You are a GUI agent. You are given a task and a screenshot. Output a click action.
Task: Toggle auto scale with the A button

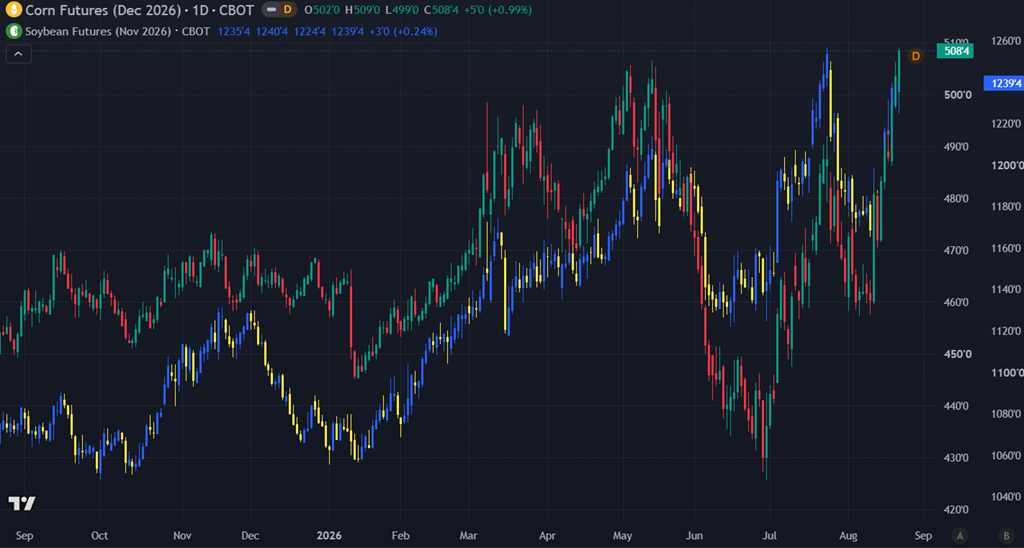[959, 536]
